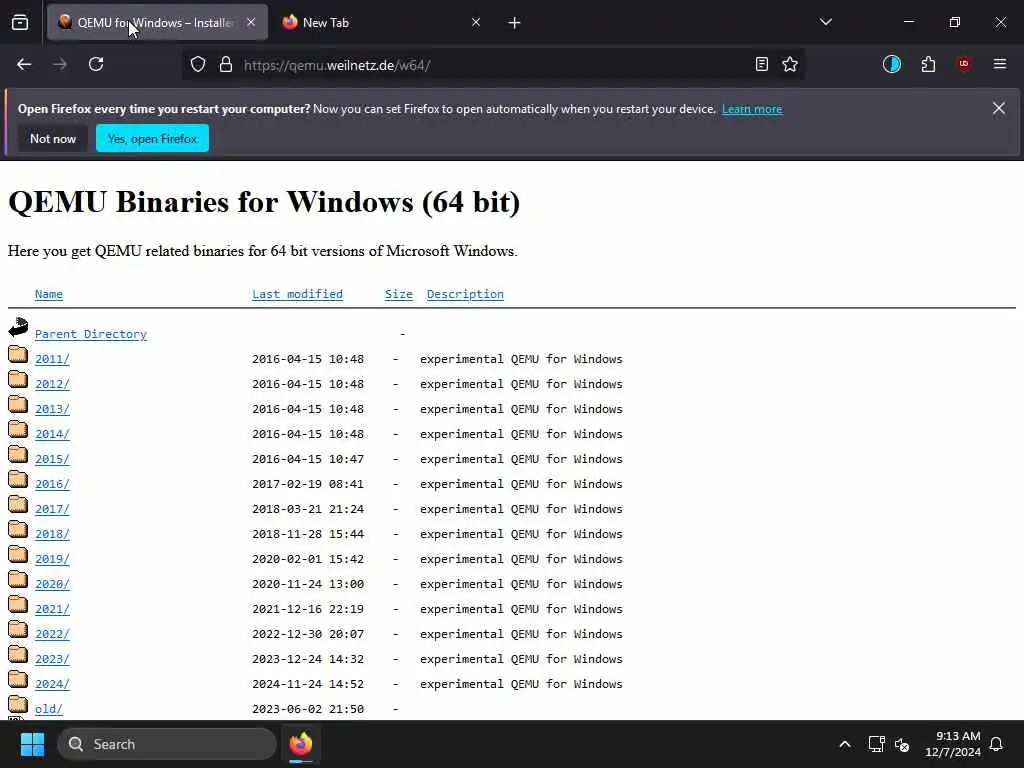Click the folder icon beside 2024/
This screenshot has height=768, width=1024.
tap(18, 679)
